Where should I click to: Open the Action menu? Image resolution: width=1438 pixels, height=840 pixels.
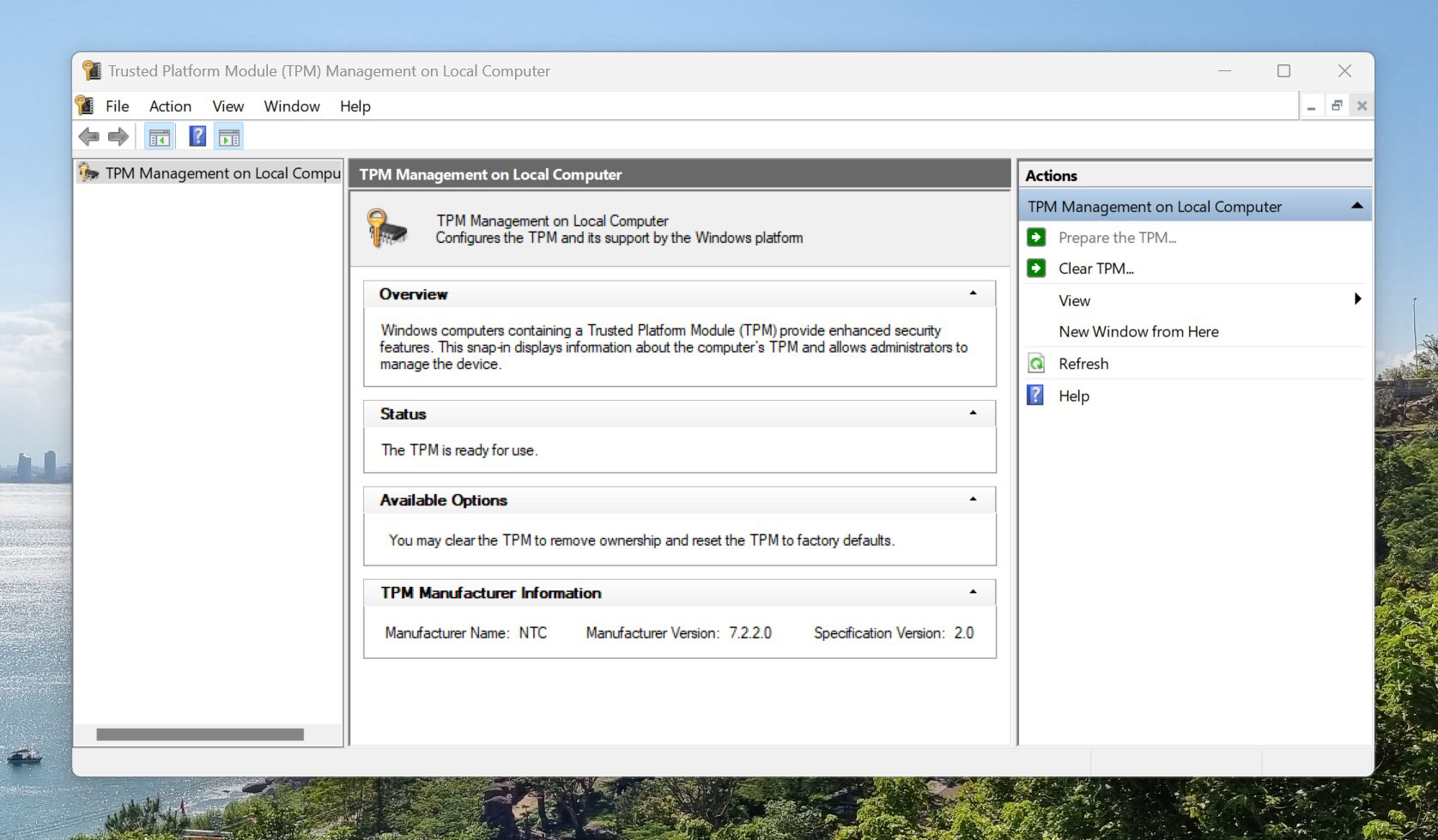point(170,106)
